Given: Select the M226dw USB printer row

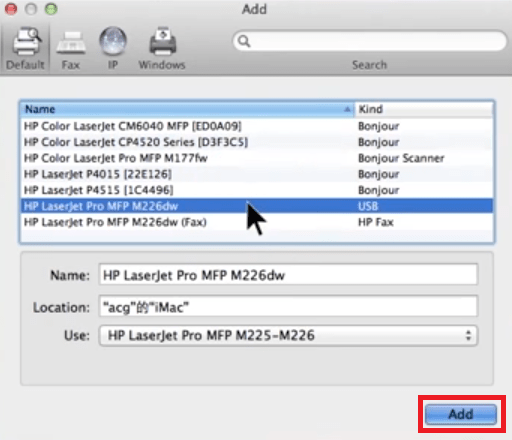Looking at the screenshot, I should (x=257, y=206).
